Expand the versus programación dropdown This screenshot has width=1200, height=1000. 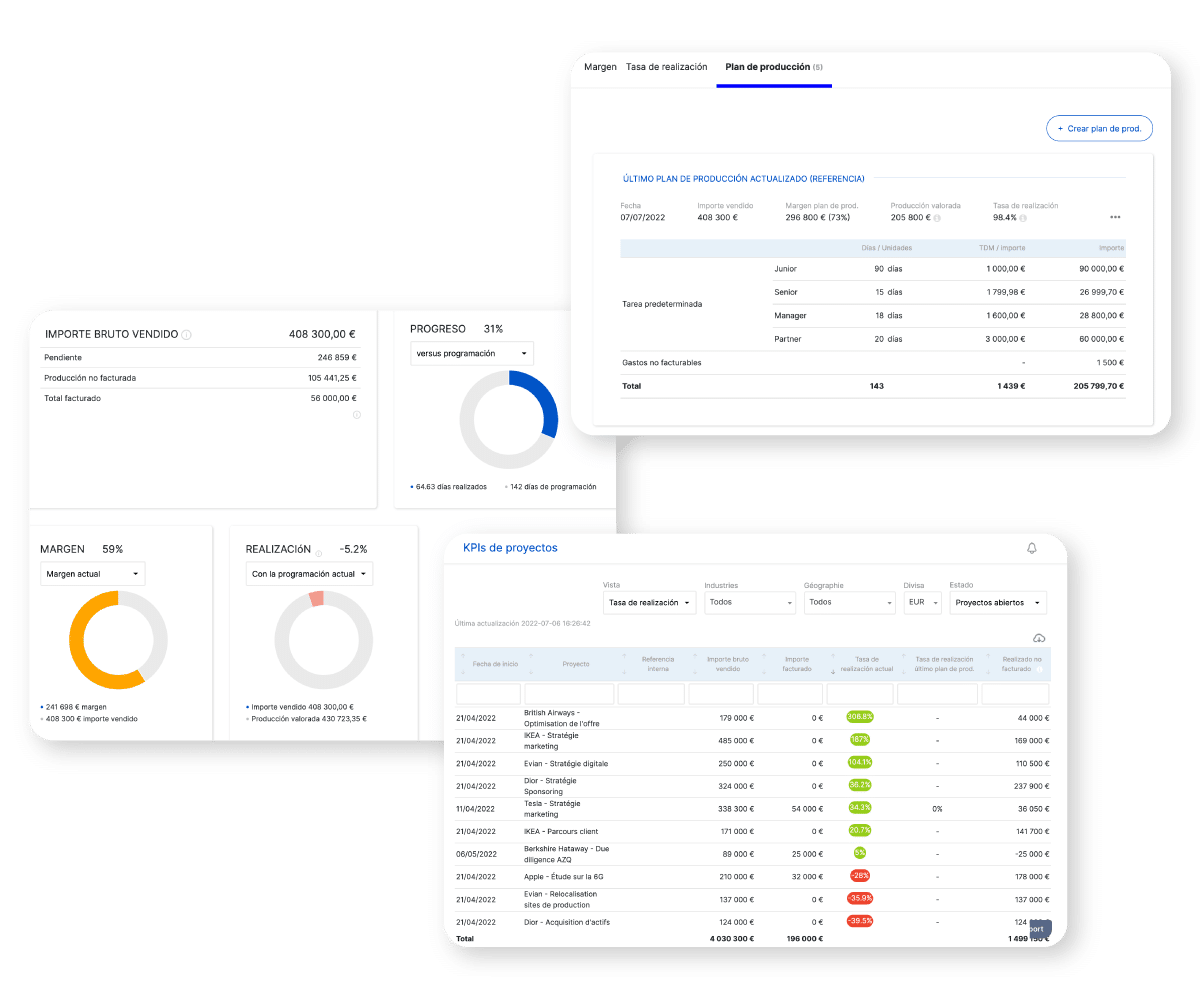click(x=472, y=353)
